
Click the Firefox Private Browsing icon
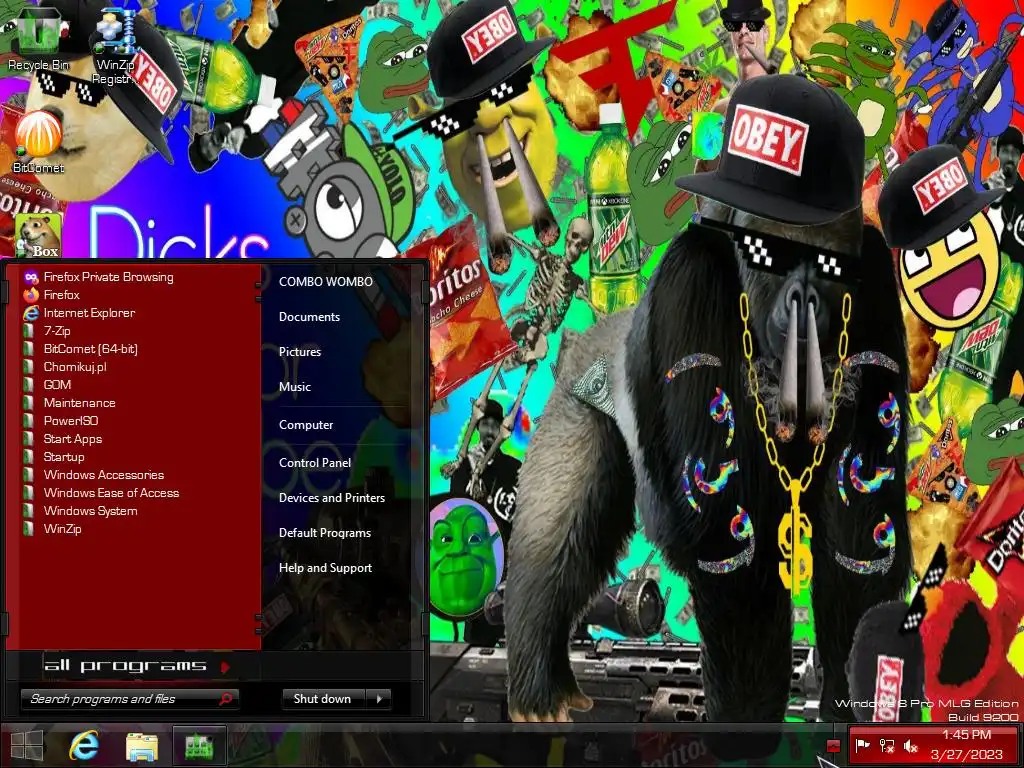(x=31, y=277)
